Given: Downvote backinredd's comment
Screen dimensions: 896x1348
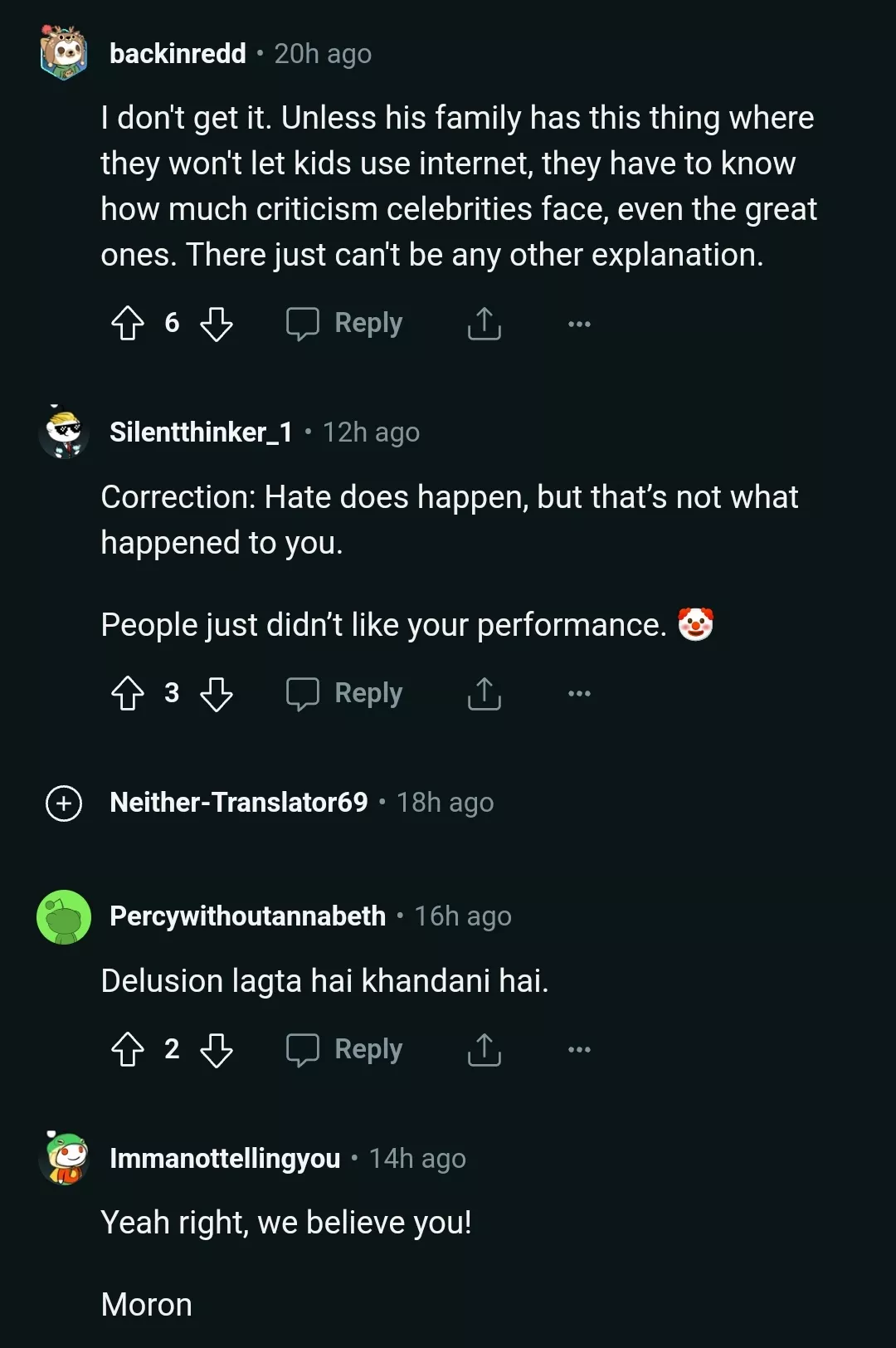Looking at the screenshot, I should tap(217, 323).
